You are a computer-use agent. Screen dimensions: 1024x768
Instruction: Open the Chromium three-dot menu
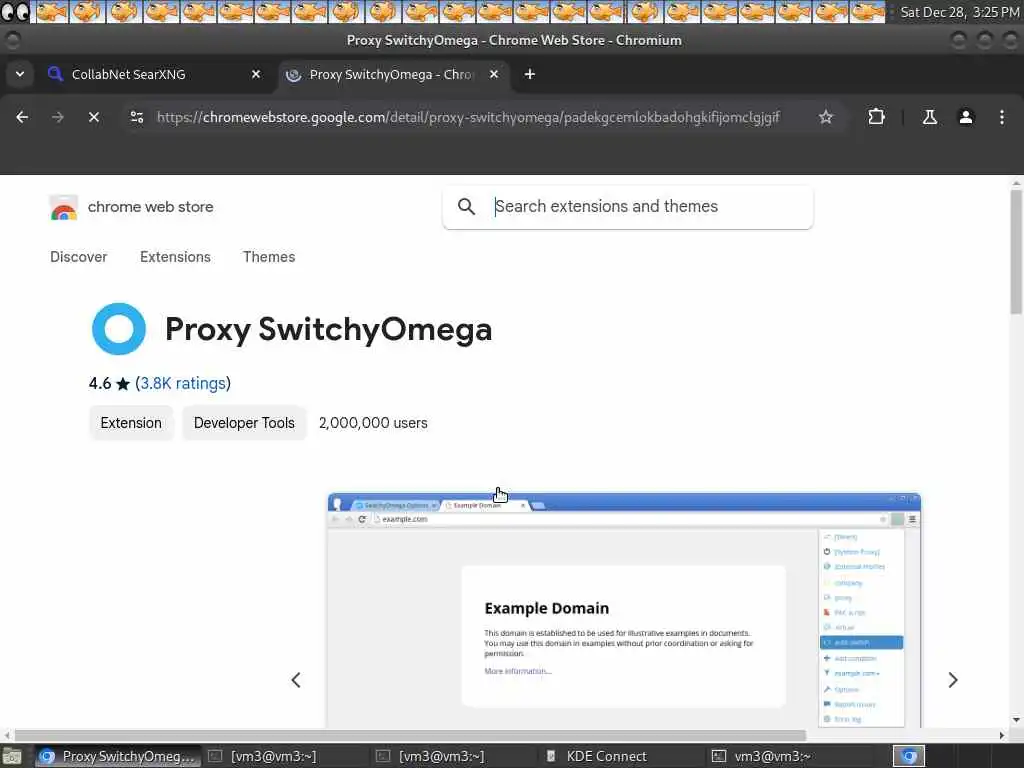point(1002,117)
